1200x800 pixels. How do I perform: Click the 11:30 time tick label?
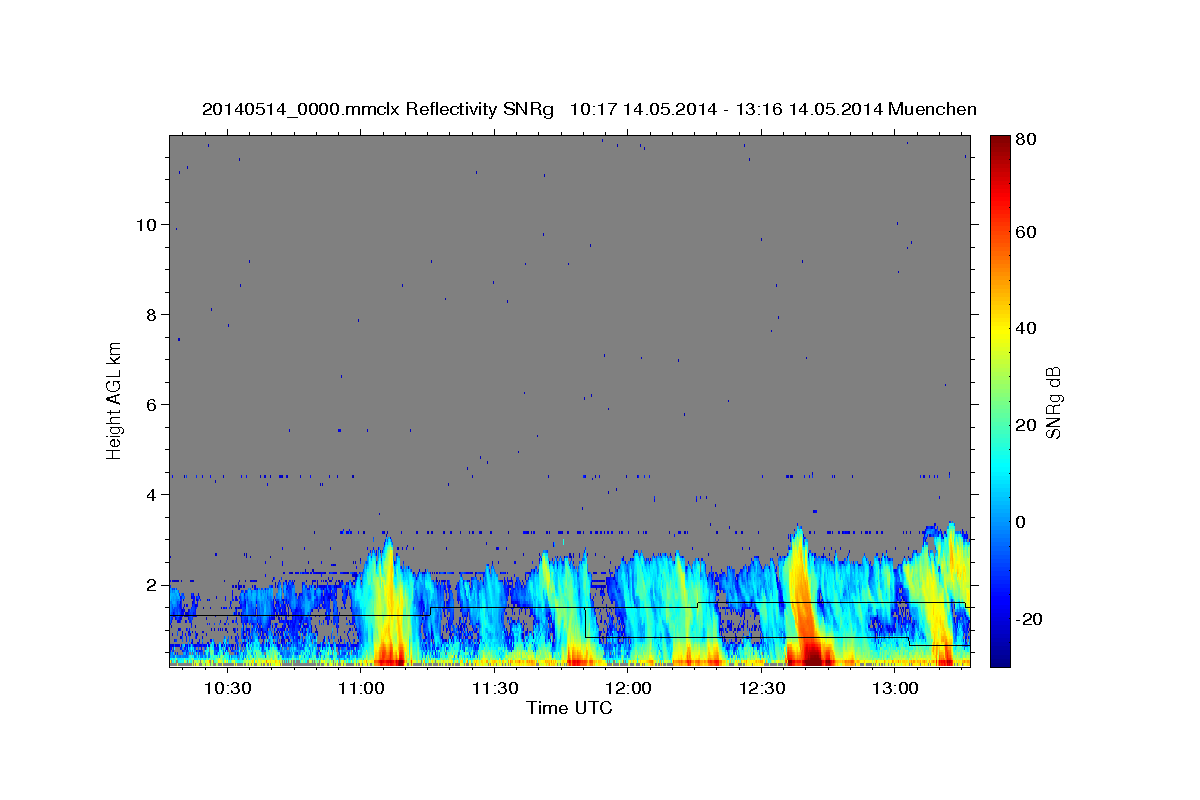[x=495, y=689]
